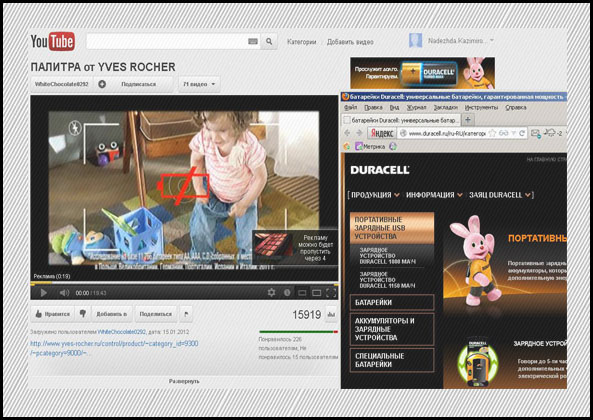The height and width of the screenshot is (420, 593).
Task: Open the Закладки menu in Firefox
Action: pyautogui.click(x=445, y=108)
